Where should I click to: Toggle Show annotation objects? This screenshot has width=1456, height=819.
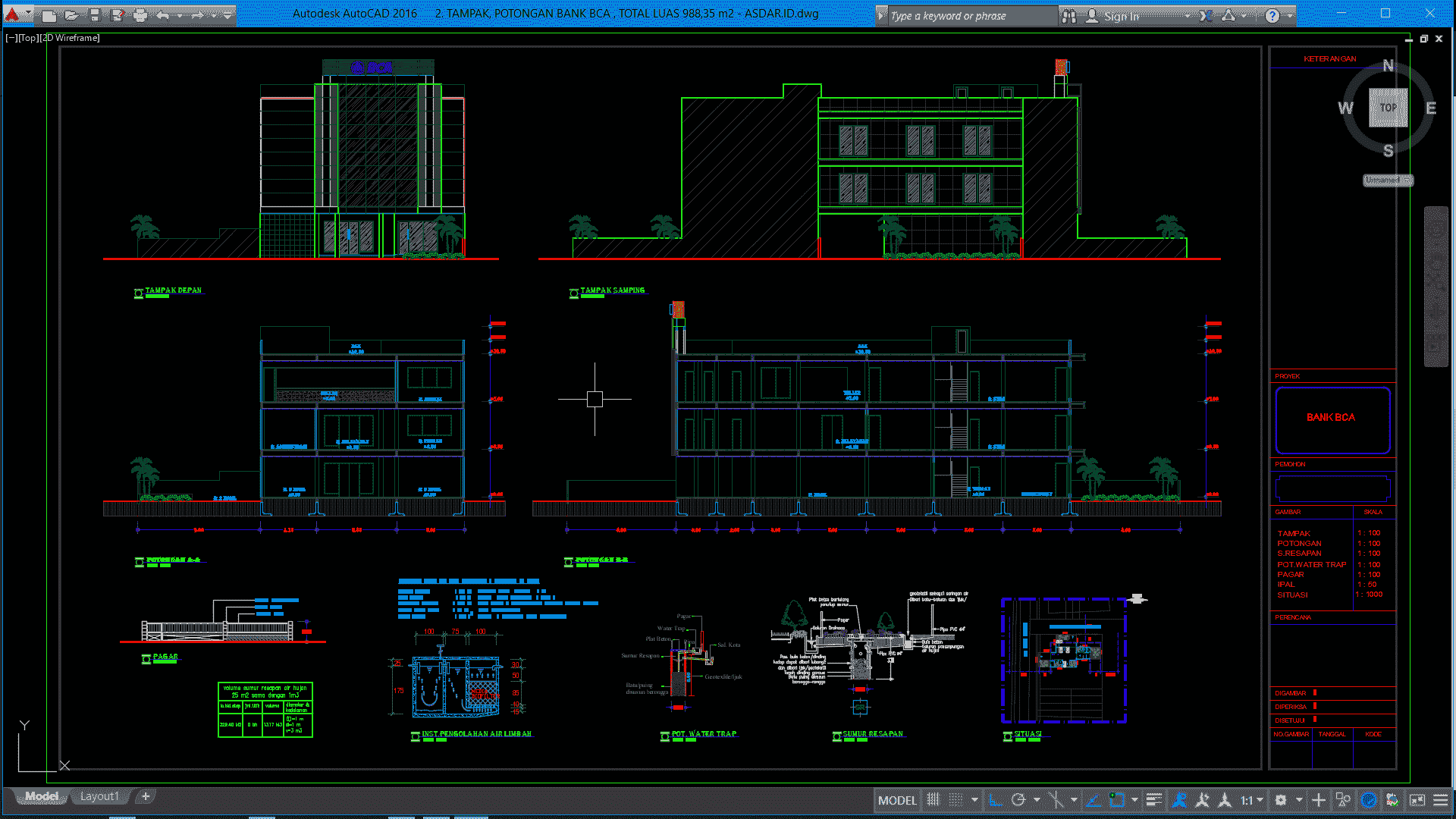(x=1179, y=799)
